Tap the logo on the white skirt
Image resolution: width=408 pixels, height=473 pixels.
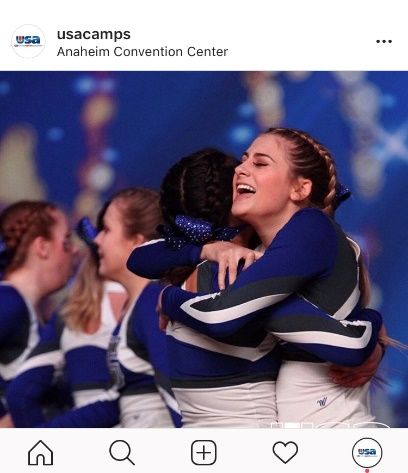322,402
